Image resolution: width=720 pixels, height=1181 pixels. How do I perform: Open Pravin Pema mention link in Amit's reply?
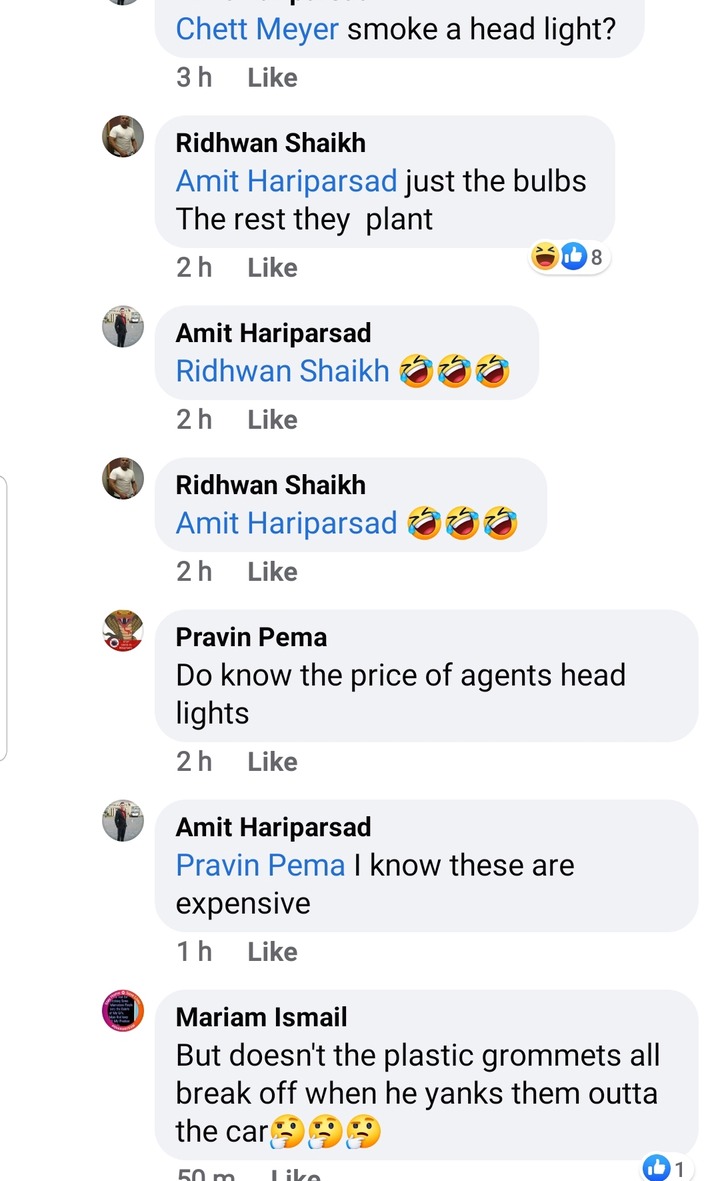(260, 865)
